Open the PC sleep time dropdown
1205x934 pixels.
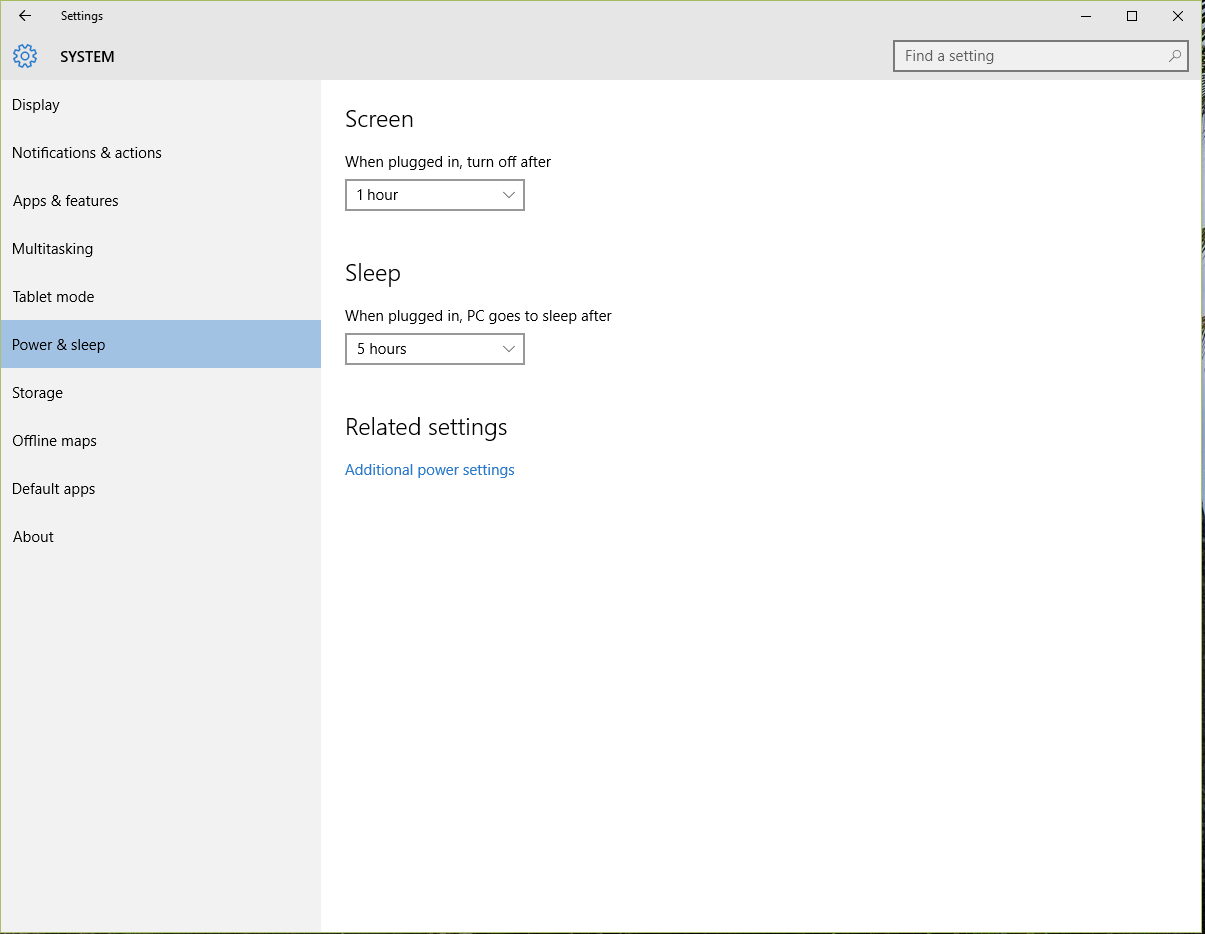[434, 349]
